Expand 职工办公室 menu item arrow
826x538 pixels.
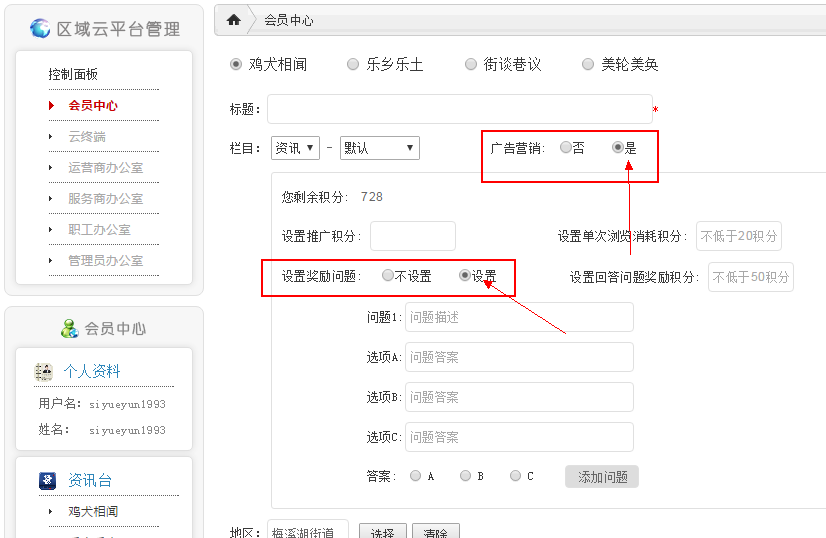(51, 229)
